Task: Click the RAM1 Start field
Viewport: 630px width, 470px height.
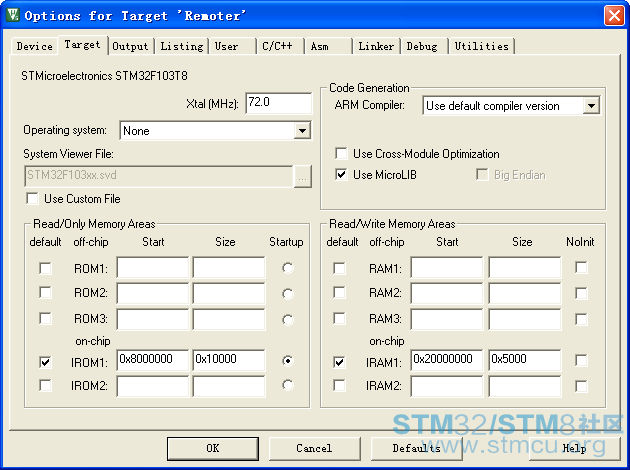Action: coord(447,268)
